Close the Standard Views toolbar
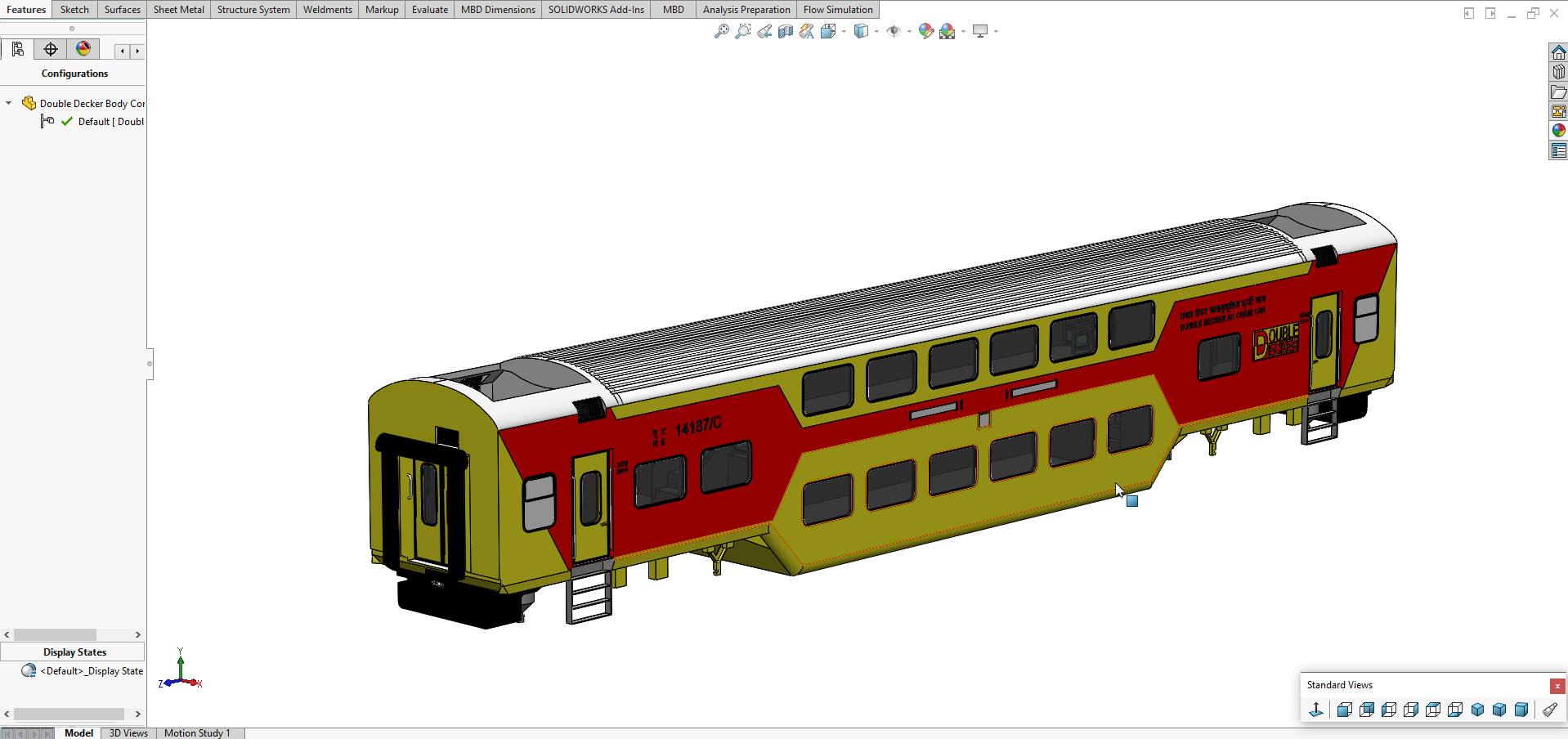The image size is (1568, 739). point(1557,686)
